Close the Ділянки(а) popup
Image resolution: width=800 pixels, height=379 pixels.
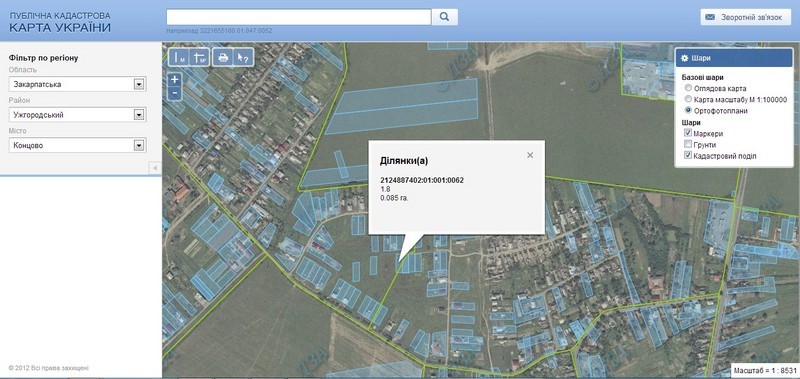coord(530,155)
